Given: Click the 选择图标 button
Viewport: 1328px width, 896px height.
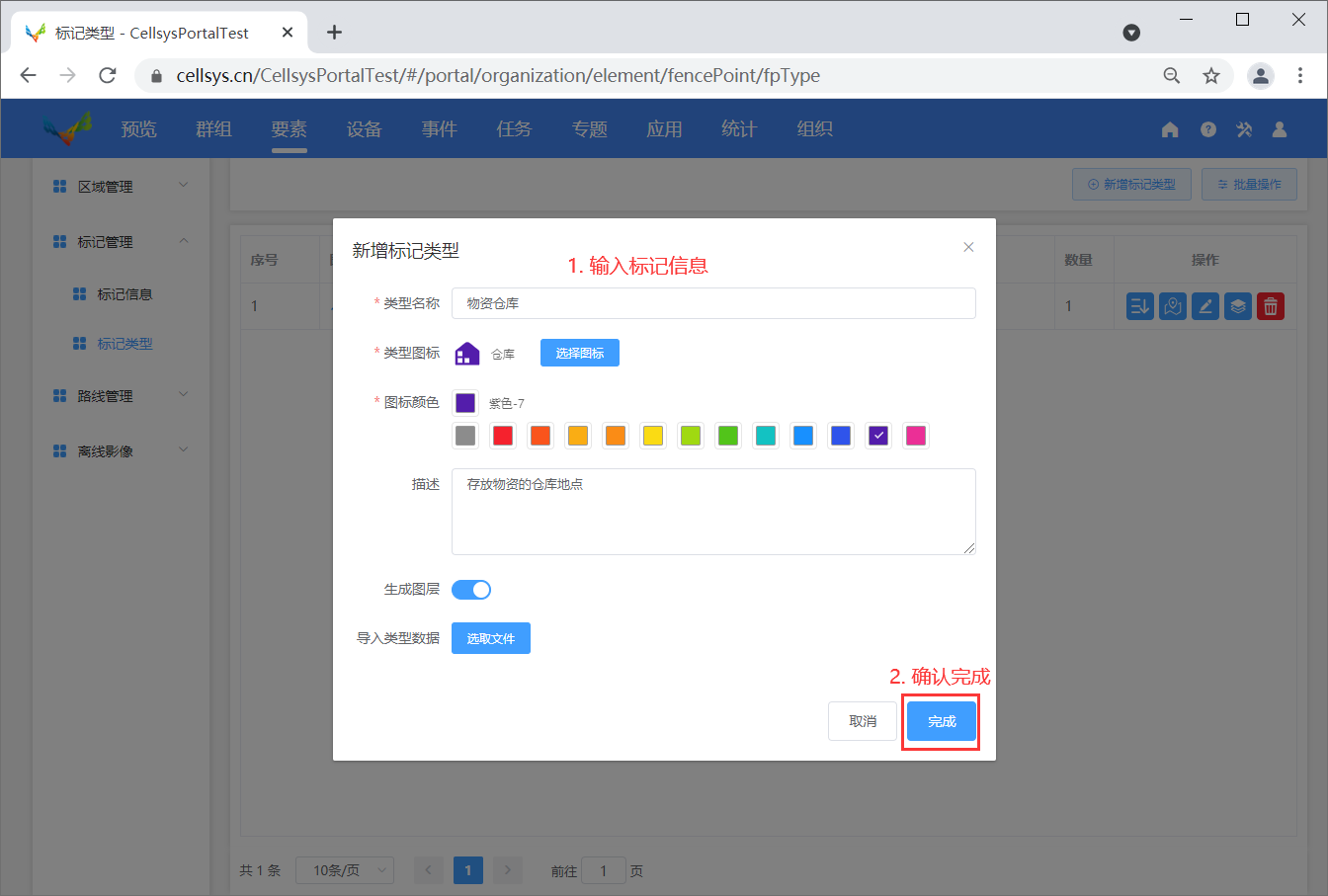Looking at the screenshot, I should click(x=580, y=353).
